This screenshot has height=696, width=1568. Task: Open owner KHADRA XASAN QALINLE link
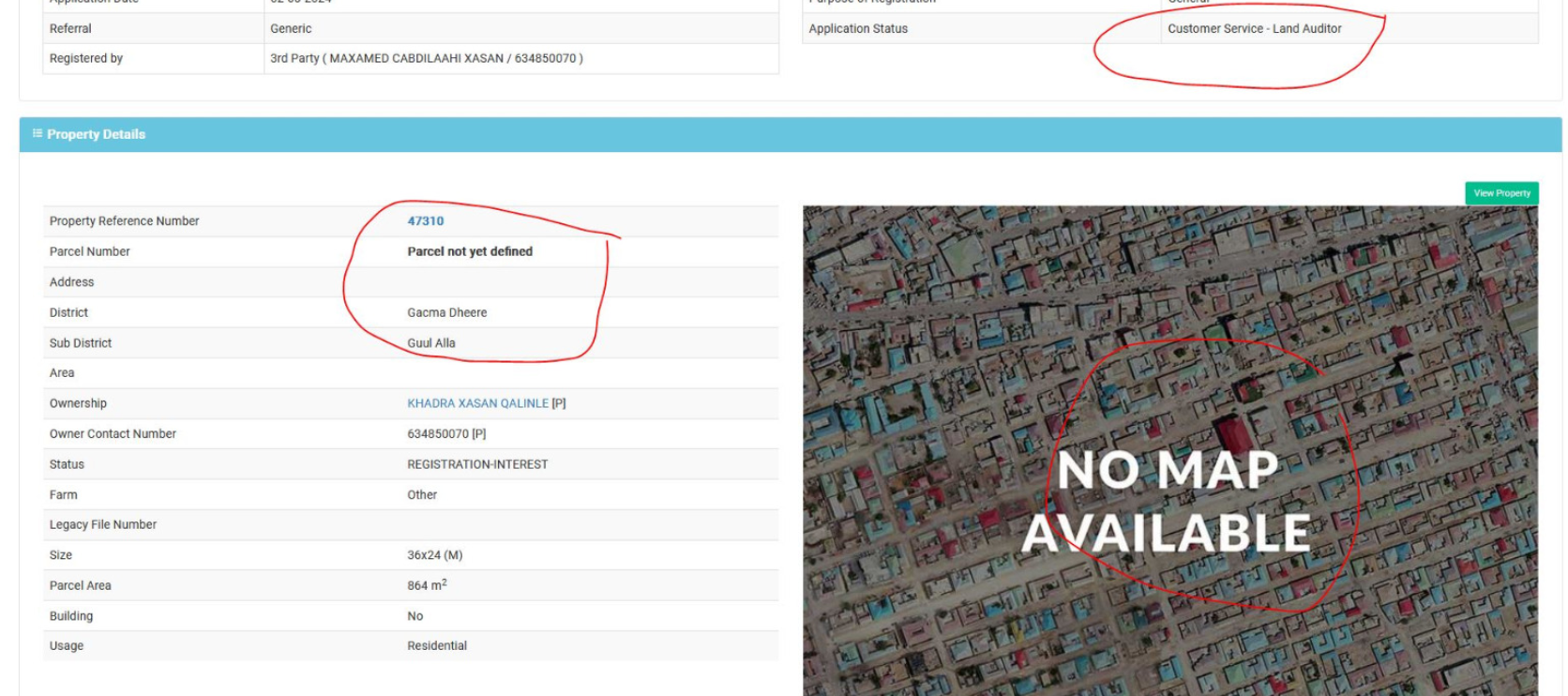tap(477, 403)
